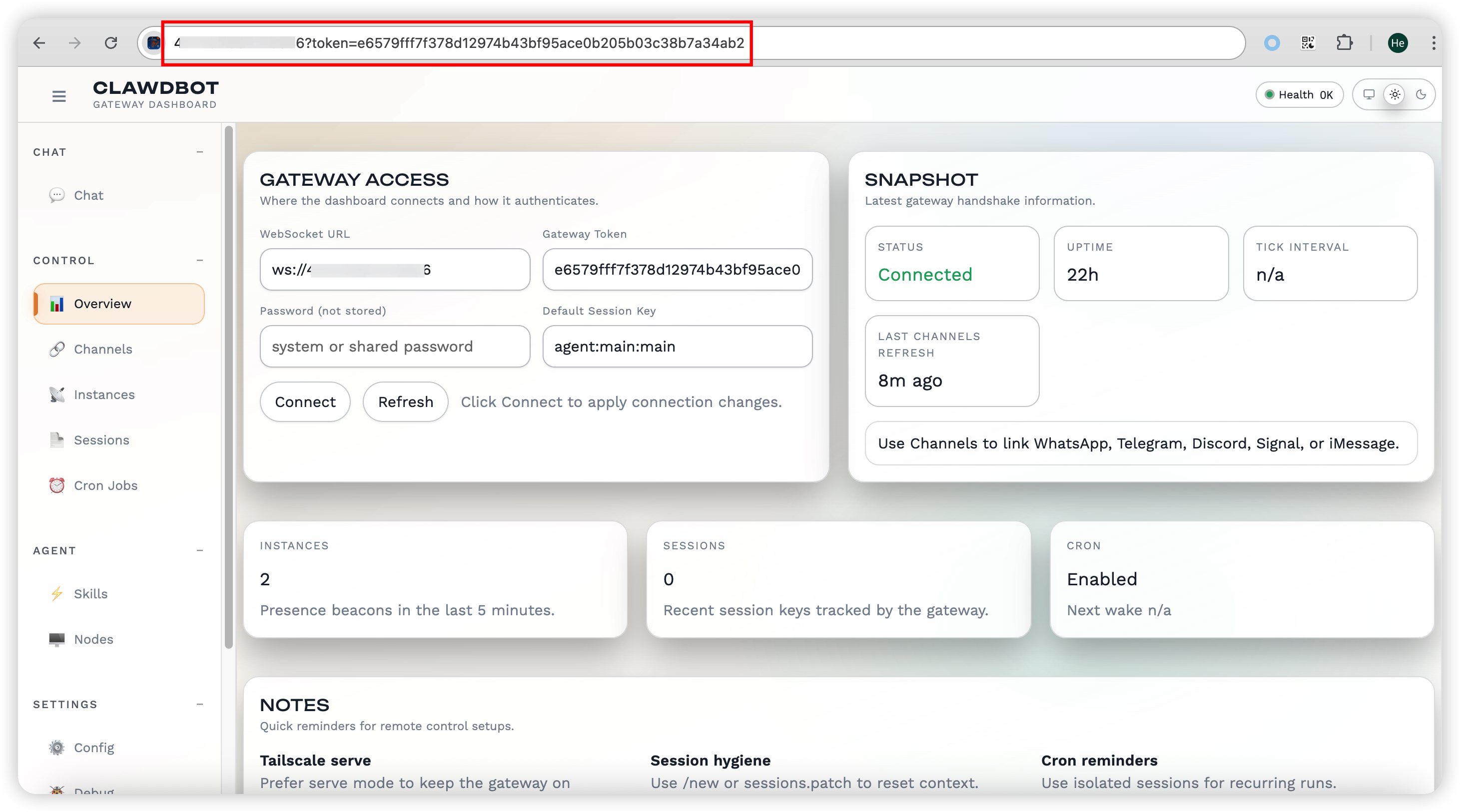Click the QR code icon in toolbar
Viewport: 1460px width, 812px height.
(1308, 43)
